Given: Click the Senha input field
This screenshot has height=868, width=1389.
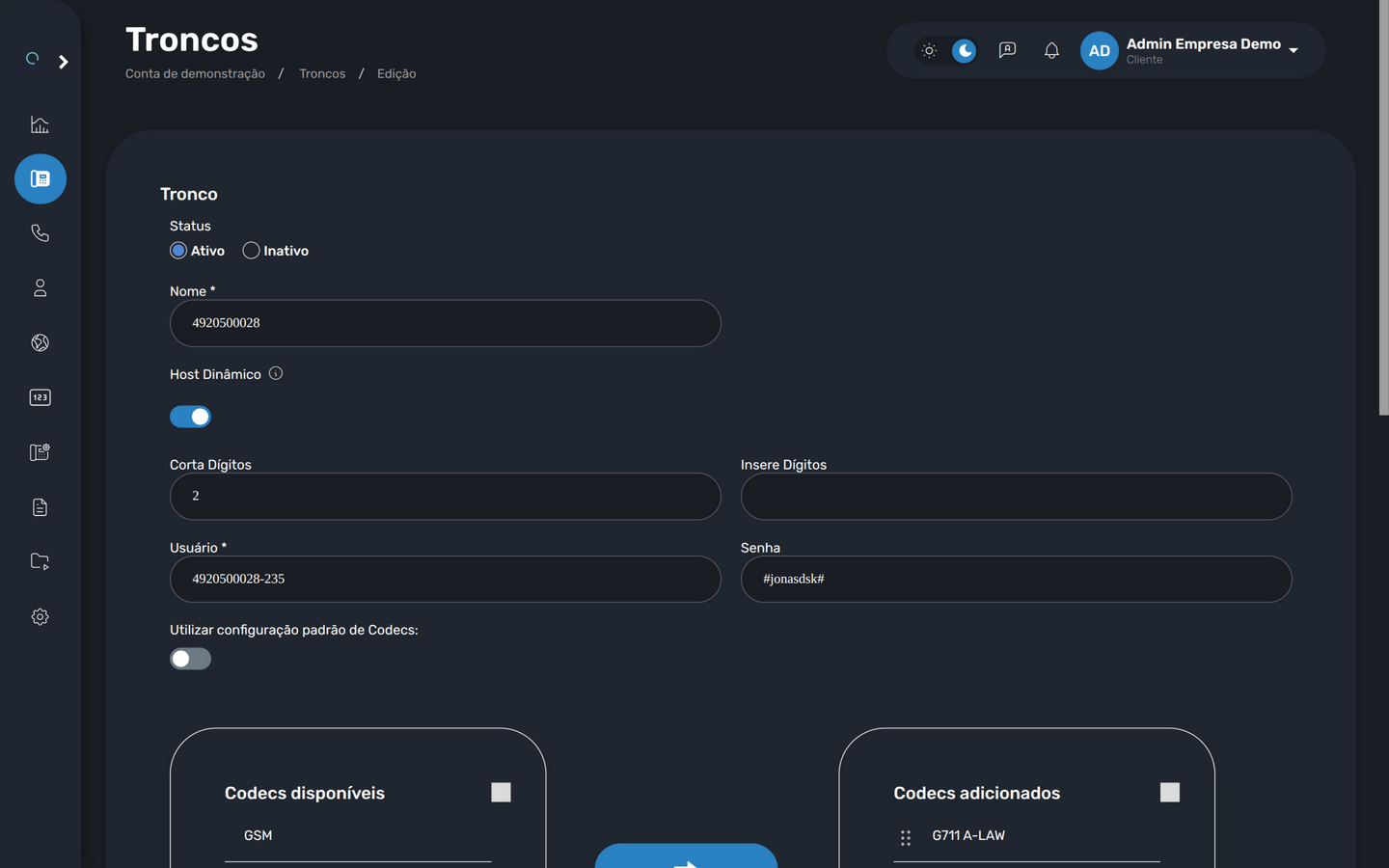Looking at the screenshot, I should pos(1017,580).
